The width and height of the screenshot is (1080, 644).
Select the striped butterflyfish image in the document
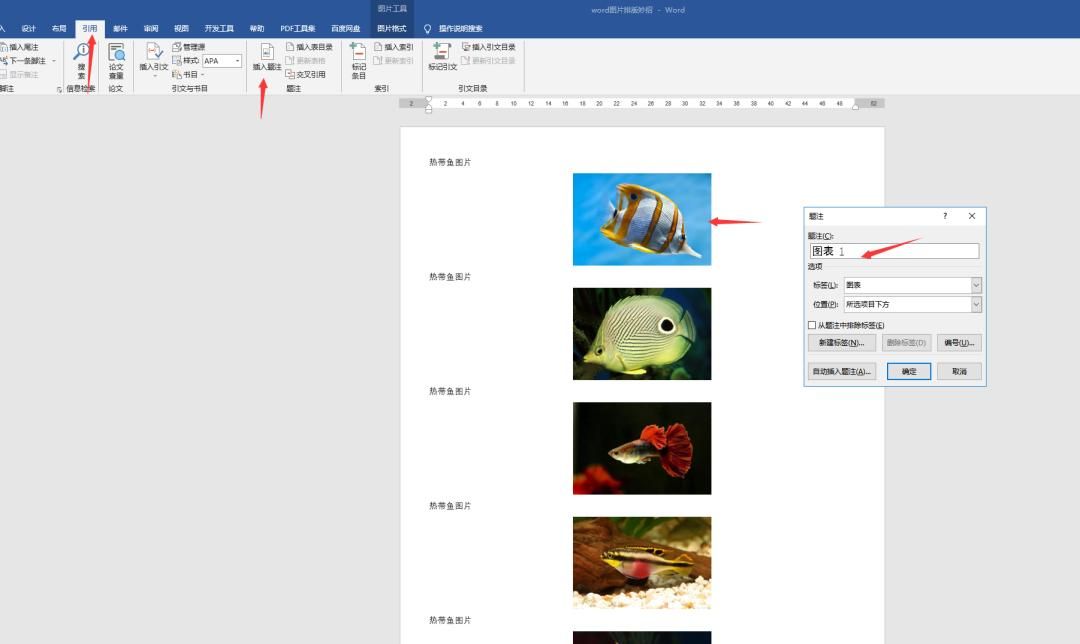click(641, 219)
